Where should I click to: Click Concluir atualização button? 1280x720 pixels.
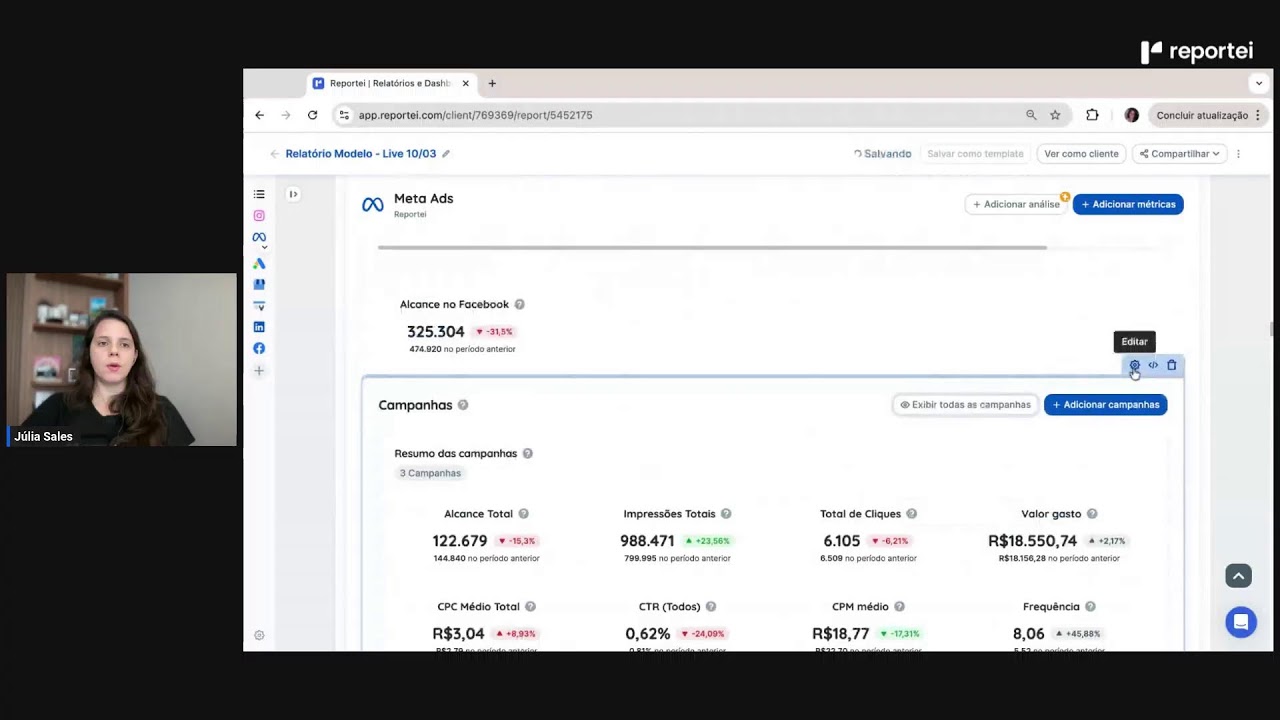(1209, 115)
